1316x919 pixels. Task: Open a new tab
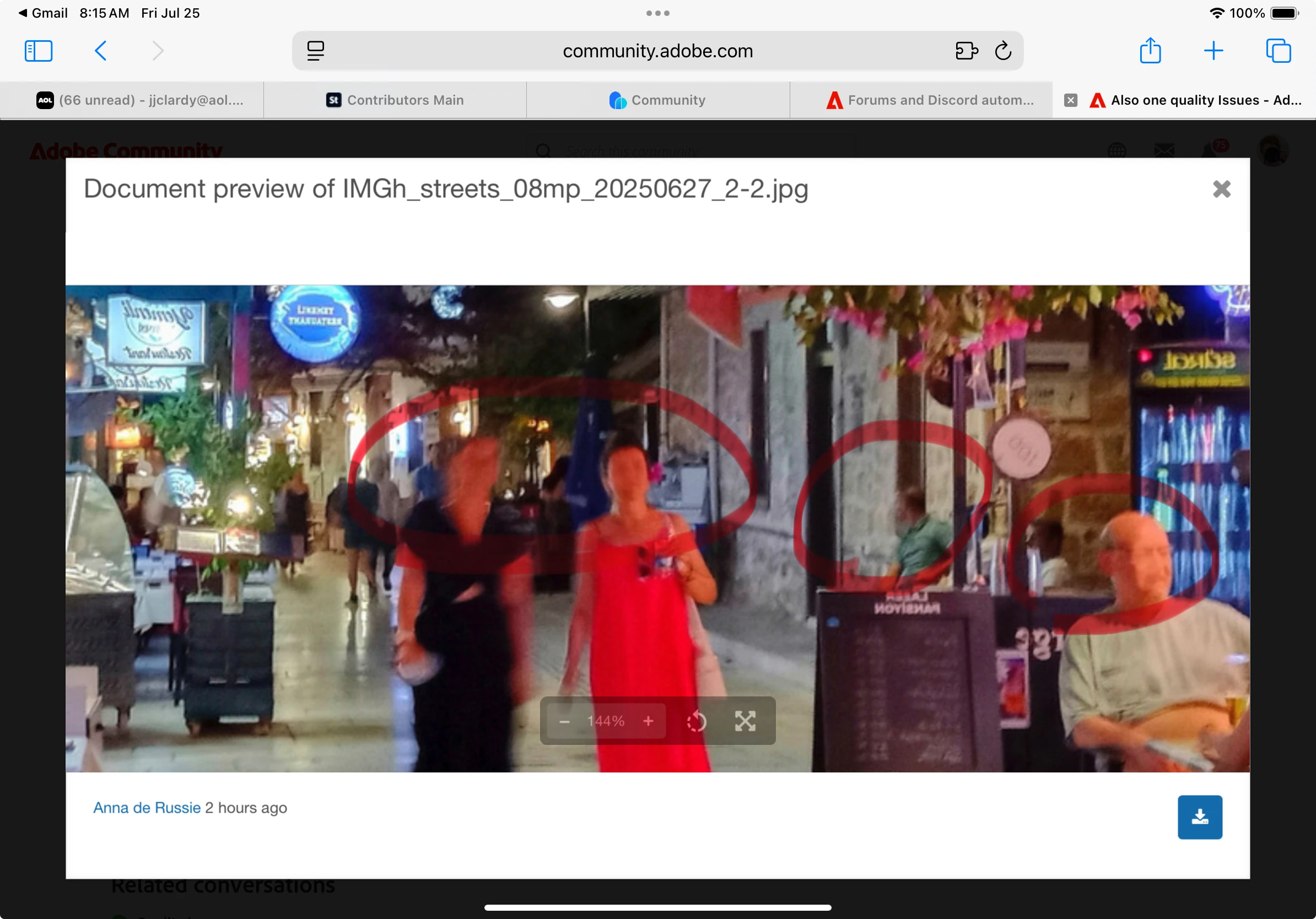(x=1213, y=51)
